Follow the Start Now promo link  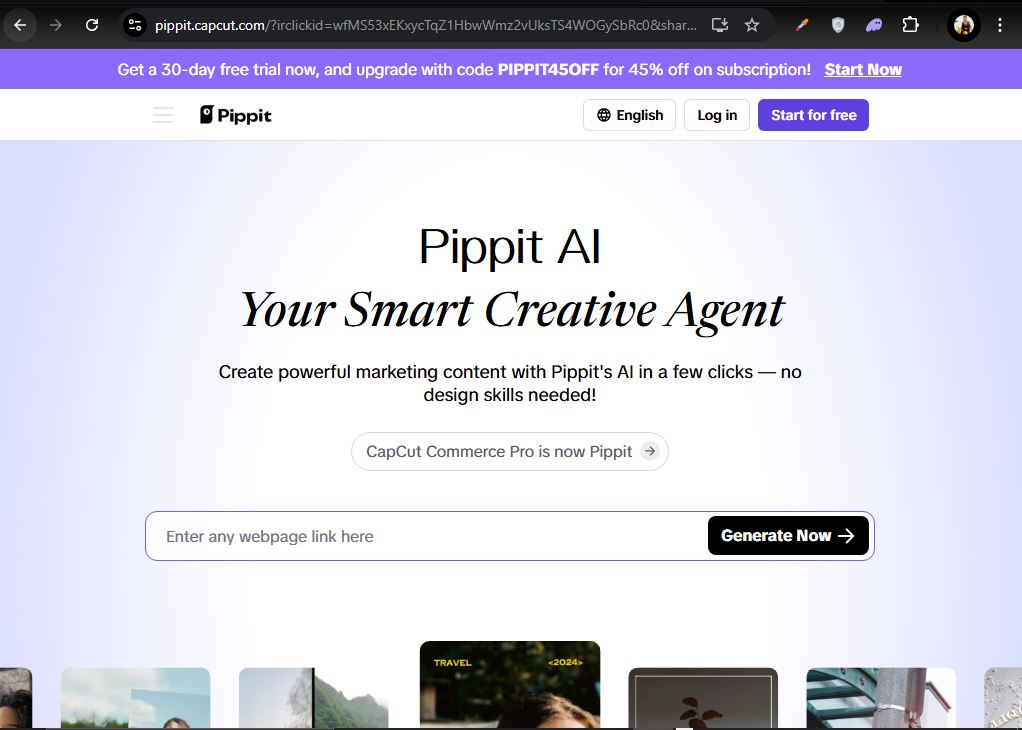tap(863, 69)
